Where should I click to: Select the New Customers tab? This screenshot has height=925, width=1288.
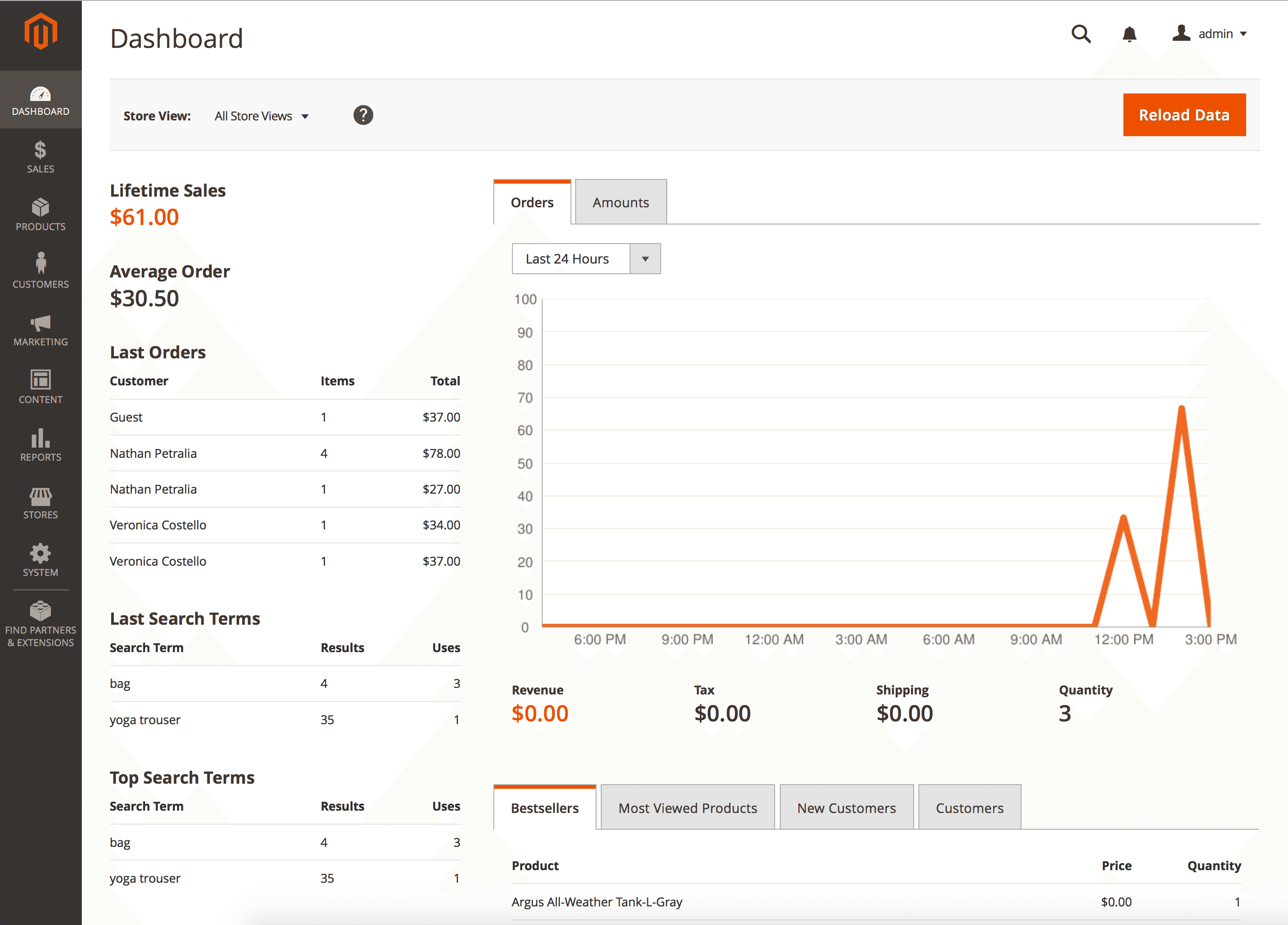pyautogui.click(x=846, y=807)
